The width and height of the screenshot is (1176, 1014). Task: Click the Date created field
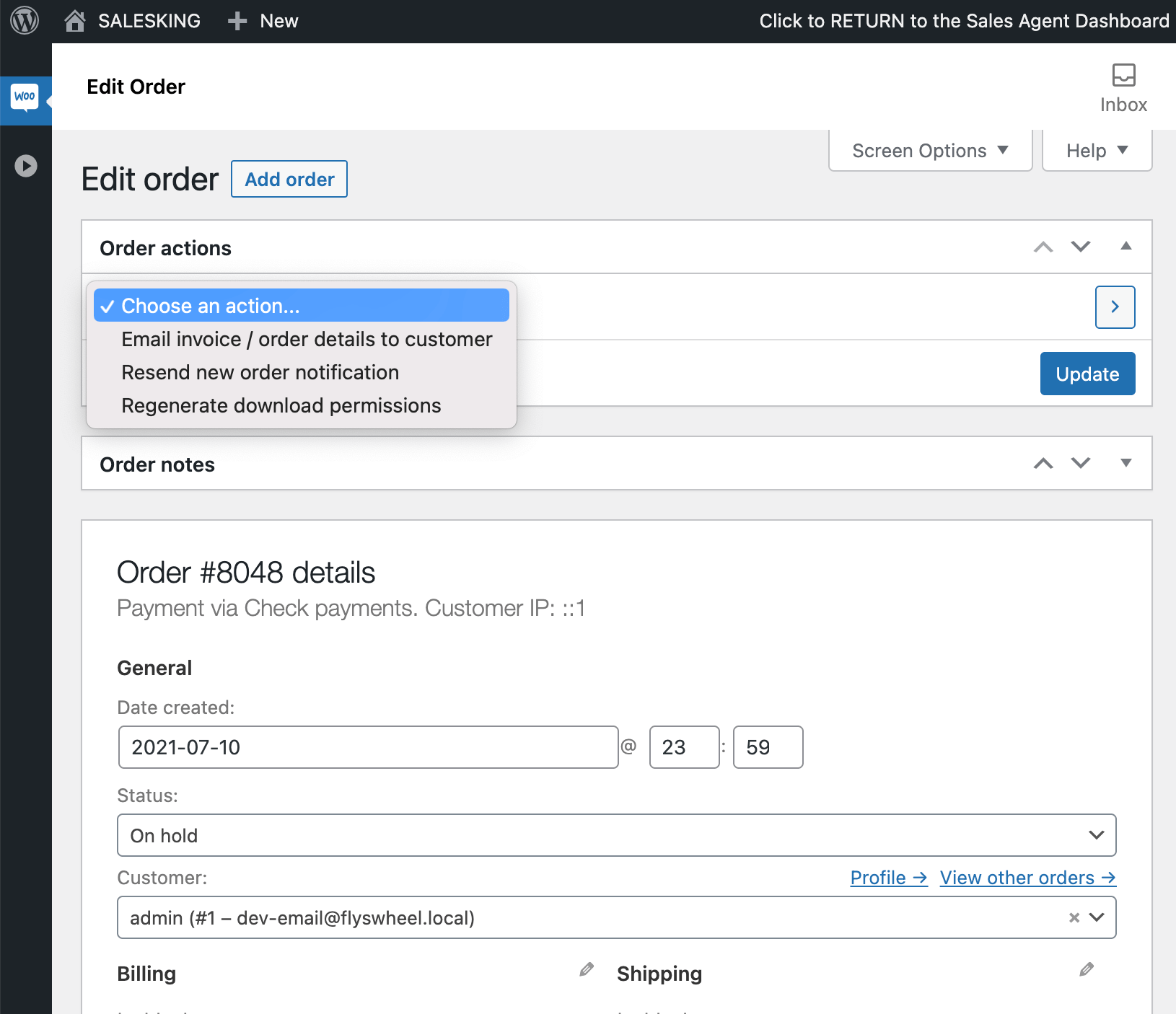coord(368,747)
